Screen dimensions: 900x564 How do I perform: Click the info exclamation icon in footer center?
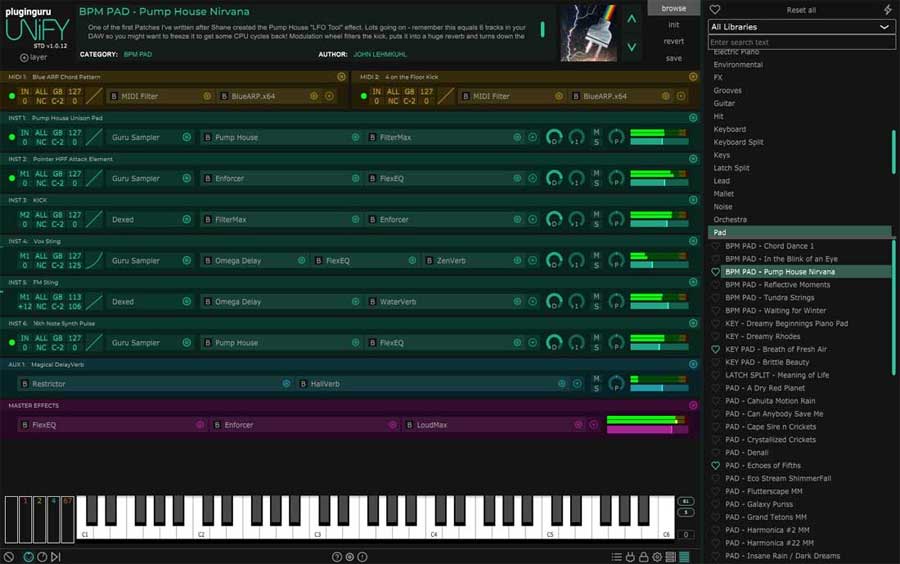pos(362,557)
